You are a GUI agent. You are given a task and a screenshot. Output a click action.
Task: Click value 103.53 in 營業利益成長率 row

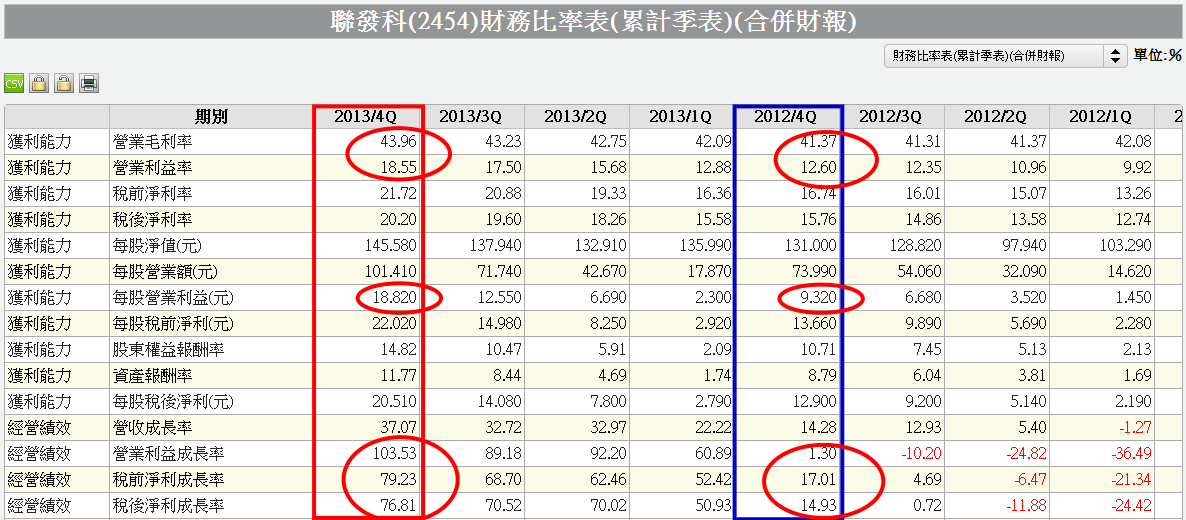(394, 453)
